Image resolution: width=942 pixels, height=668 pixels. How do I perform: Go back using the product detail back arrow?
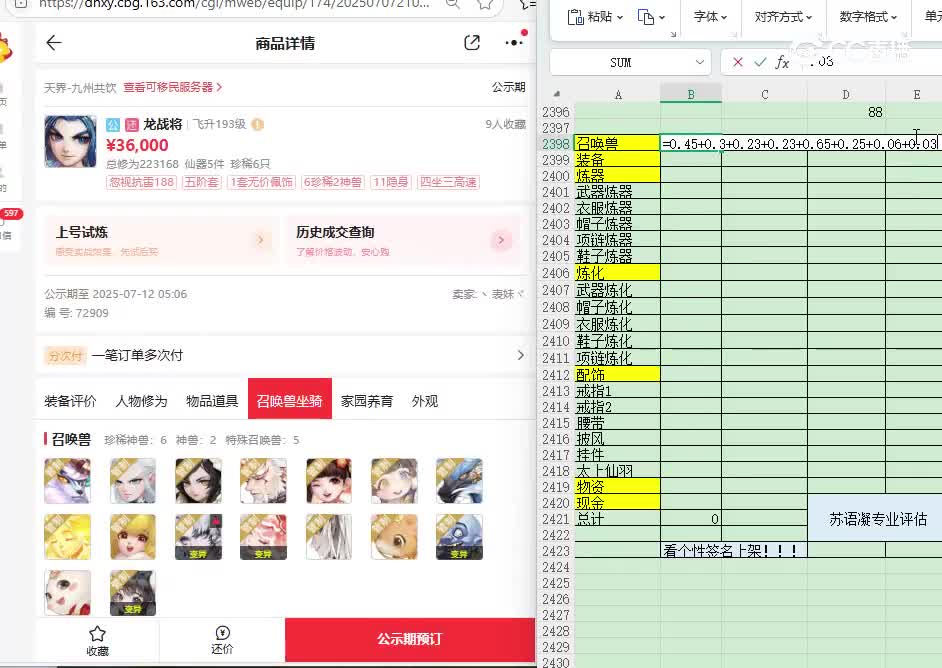[x=54, y=43]
